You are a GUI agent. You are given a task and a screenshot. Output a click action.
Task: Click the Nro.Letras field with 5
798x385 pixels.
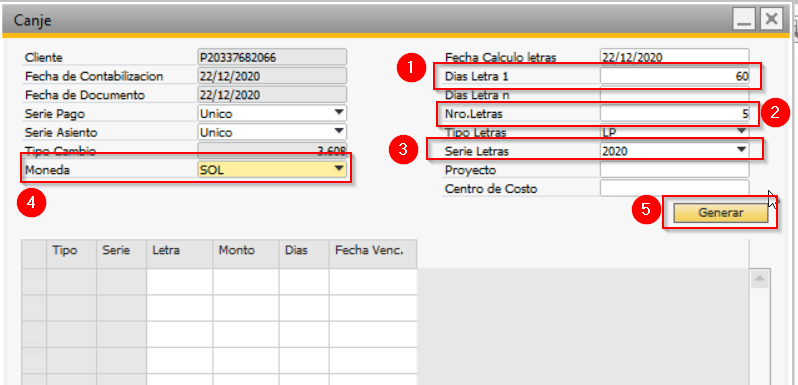click(x=674, y=114)
